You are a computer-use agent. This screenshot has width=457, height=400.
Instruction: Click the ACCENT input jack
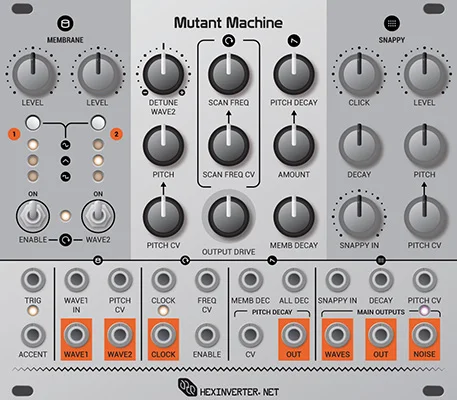(x=33, y=335)
